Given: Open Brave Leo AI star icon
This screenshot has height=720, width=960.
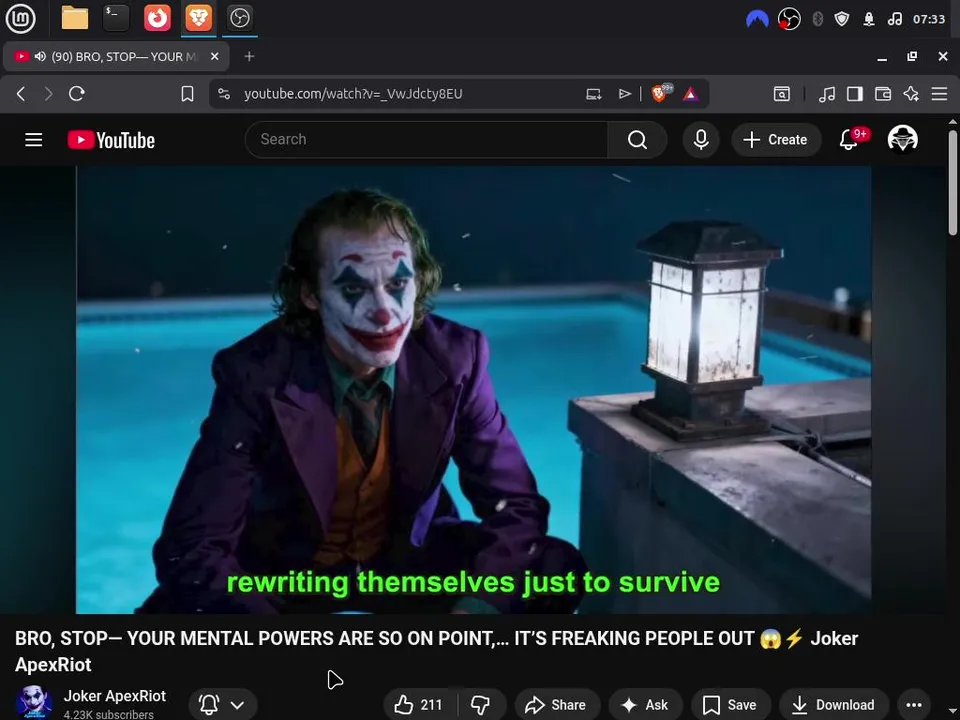Looking at the screenshot, I should (911, 94).
